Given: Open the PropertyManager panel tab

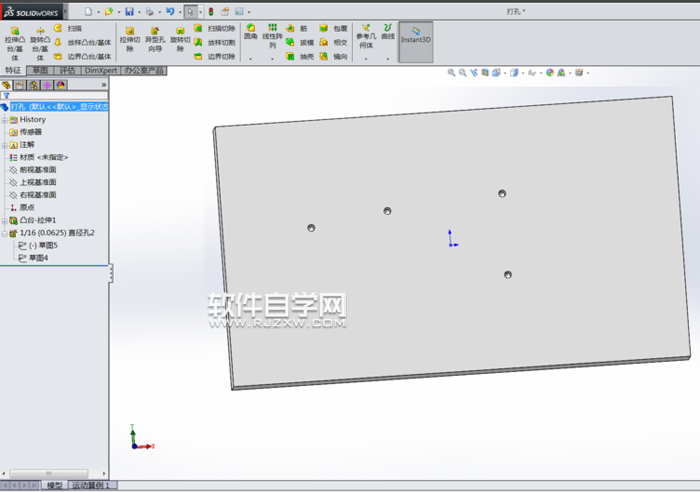Looking at the screenshot, I should (x=20, y=85).
